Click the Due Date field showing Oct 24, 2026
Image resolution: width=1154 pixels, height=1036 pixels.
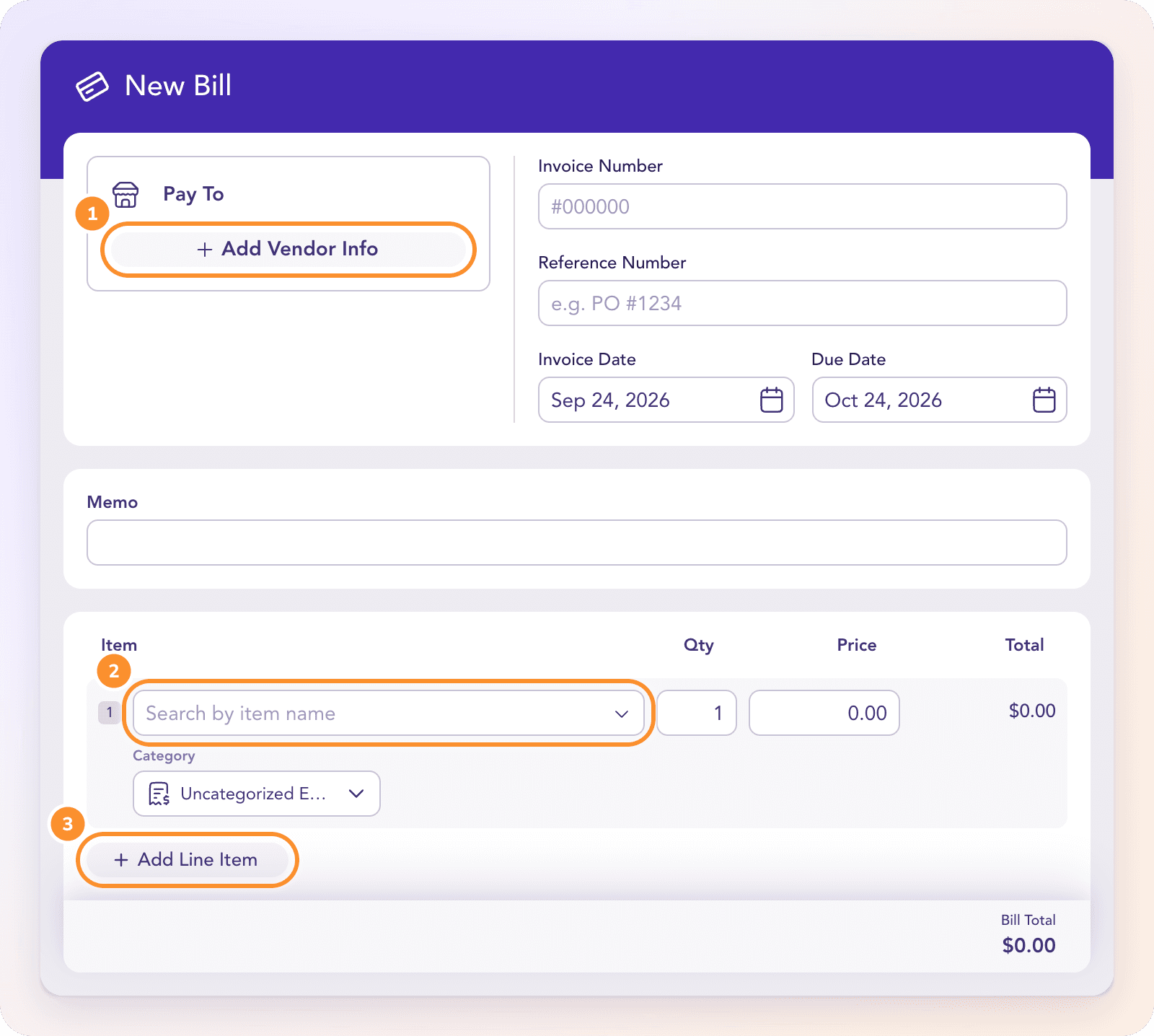tap(939, 400)
